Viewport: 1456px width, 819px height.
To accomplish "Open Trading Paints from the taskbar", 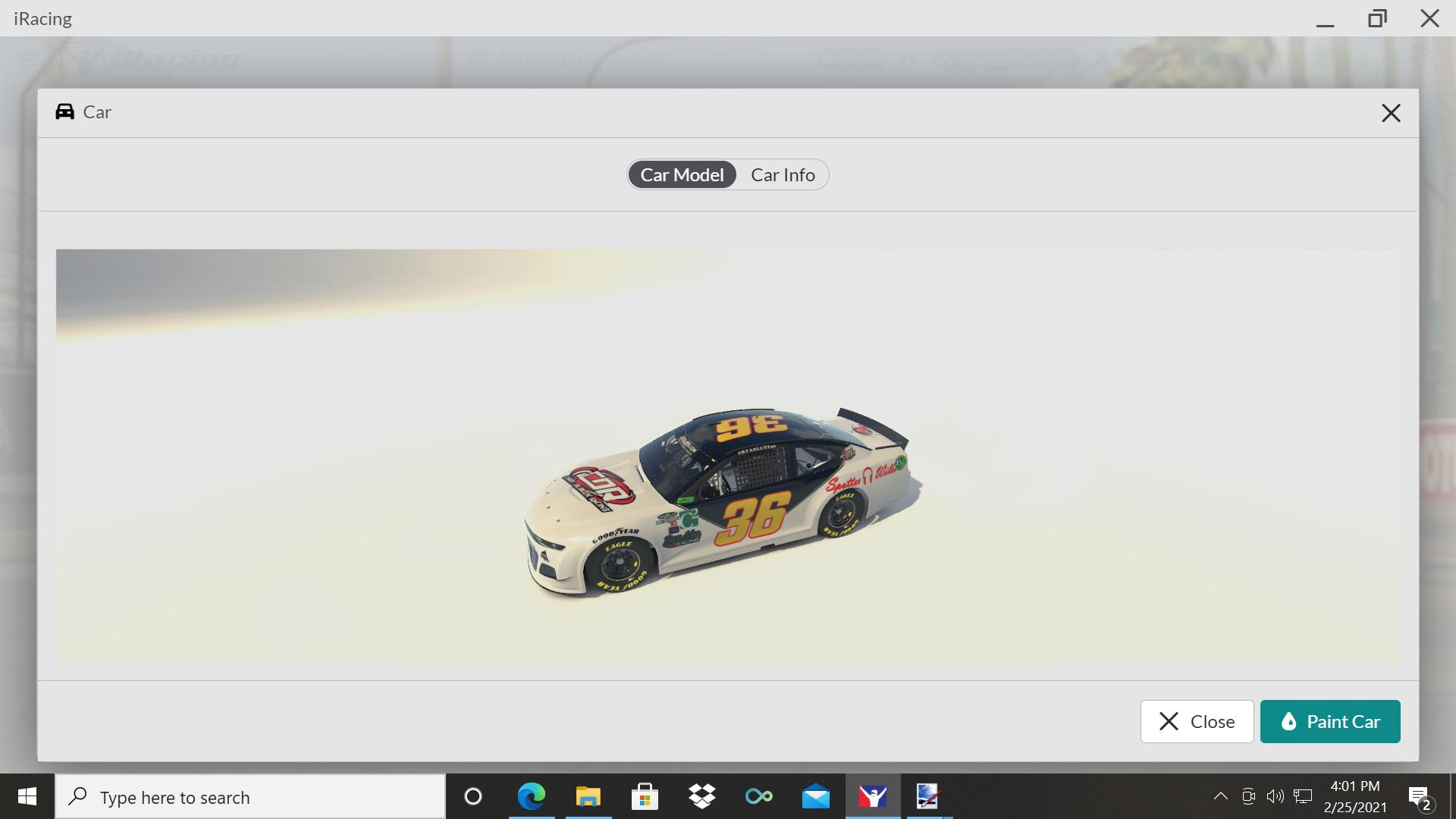I will point(928,796).
